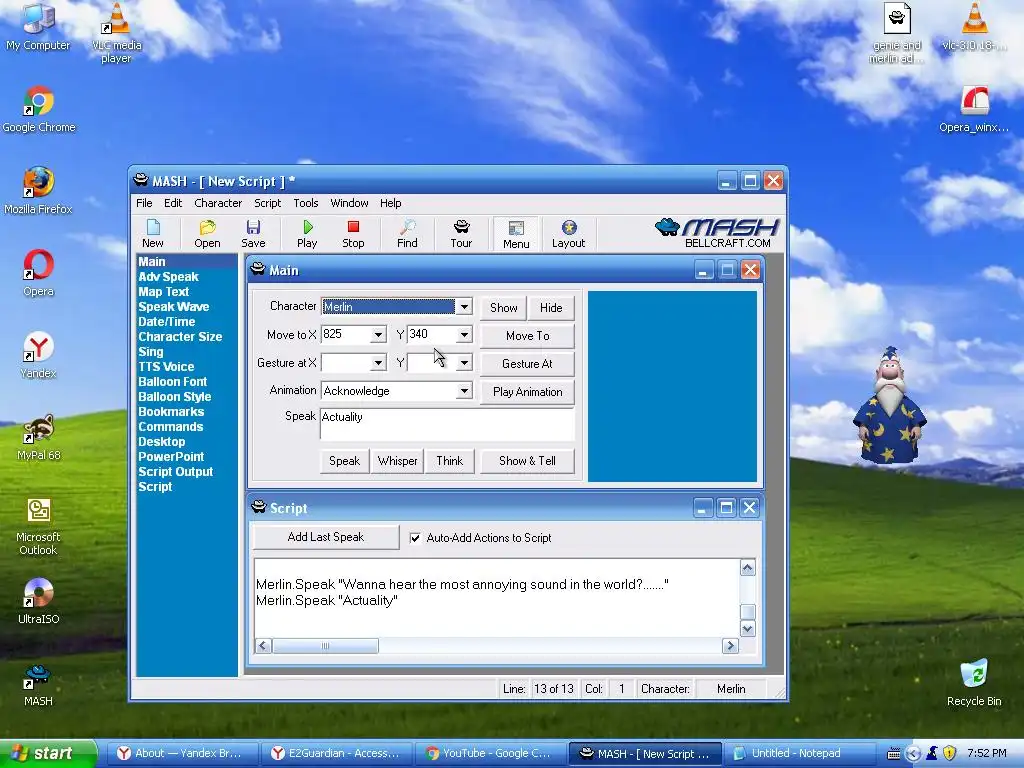Select Adv Speak in the sidebar
Image resolution: width=1024 pixels, height=768 pixels.
[x=168, y=277]
